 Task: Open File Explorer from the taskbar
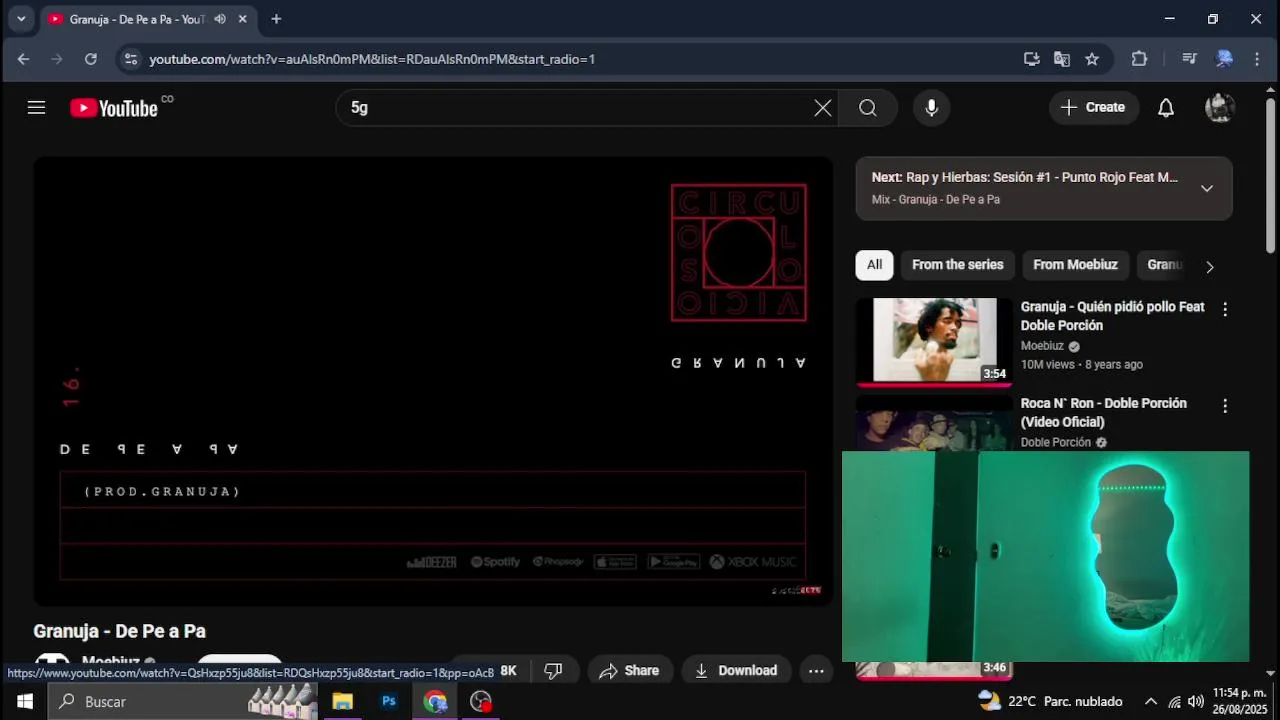(x=342, y=701)
